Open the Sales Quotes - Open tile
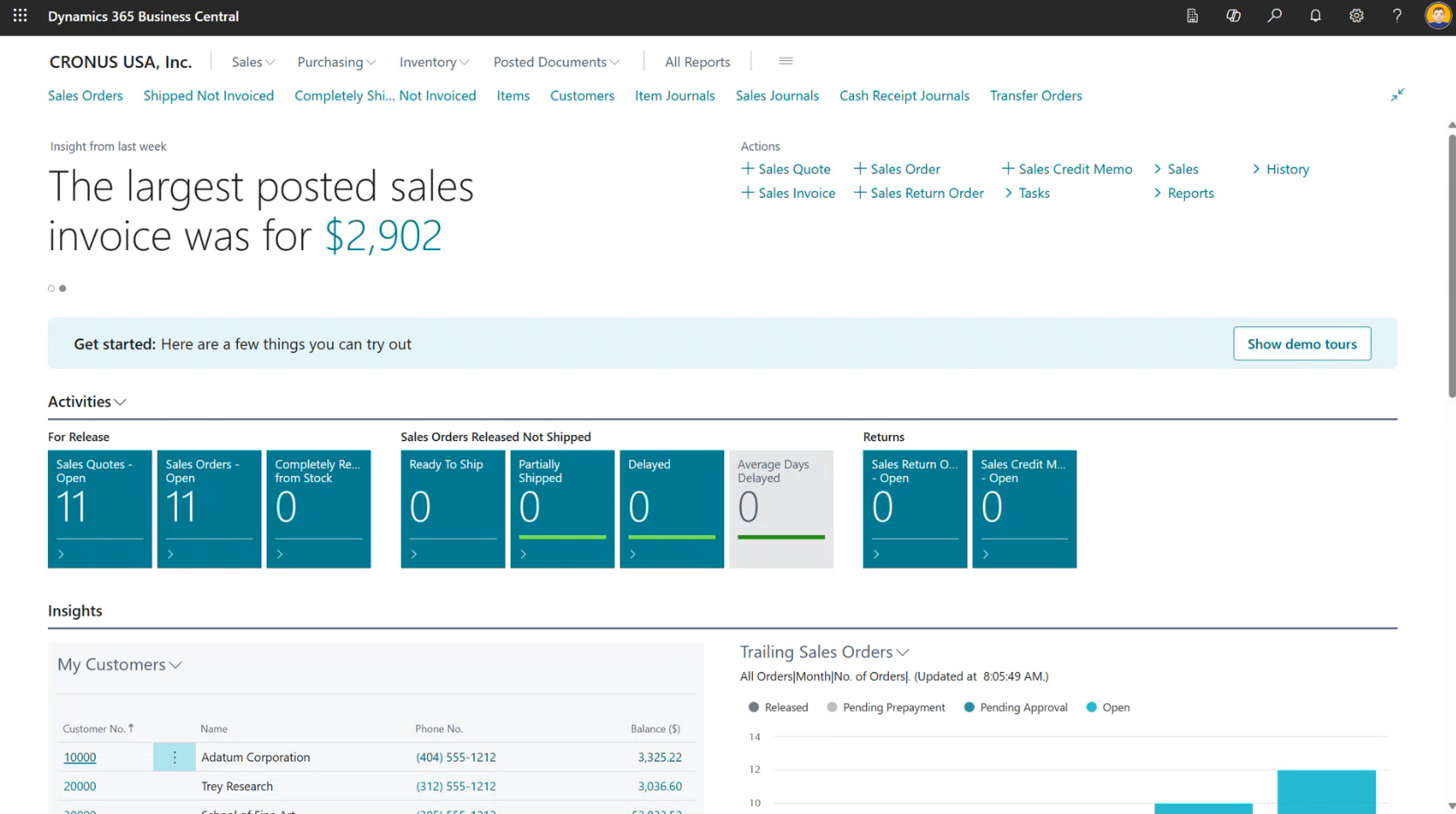1456x814 pixels. pyautogui.click(x=99, y=508)
